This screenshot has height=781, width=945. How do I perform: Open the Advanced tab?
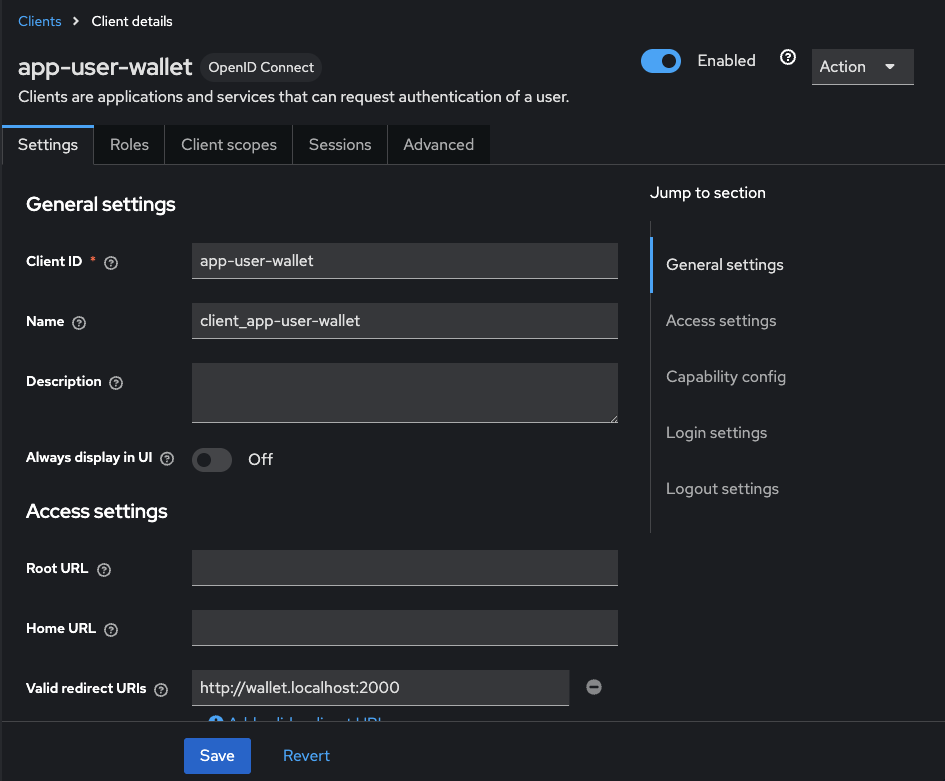point(438,144)
